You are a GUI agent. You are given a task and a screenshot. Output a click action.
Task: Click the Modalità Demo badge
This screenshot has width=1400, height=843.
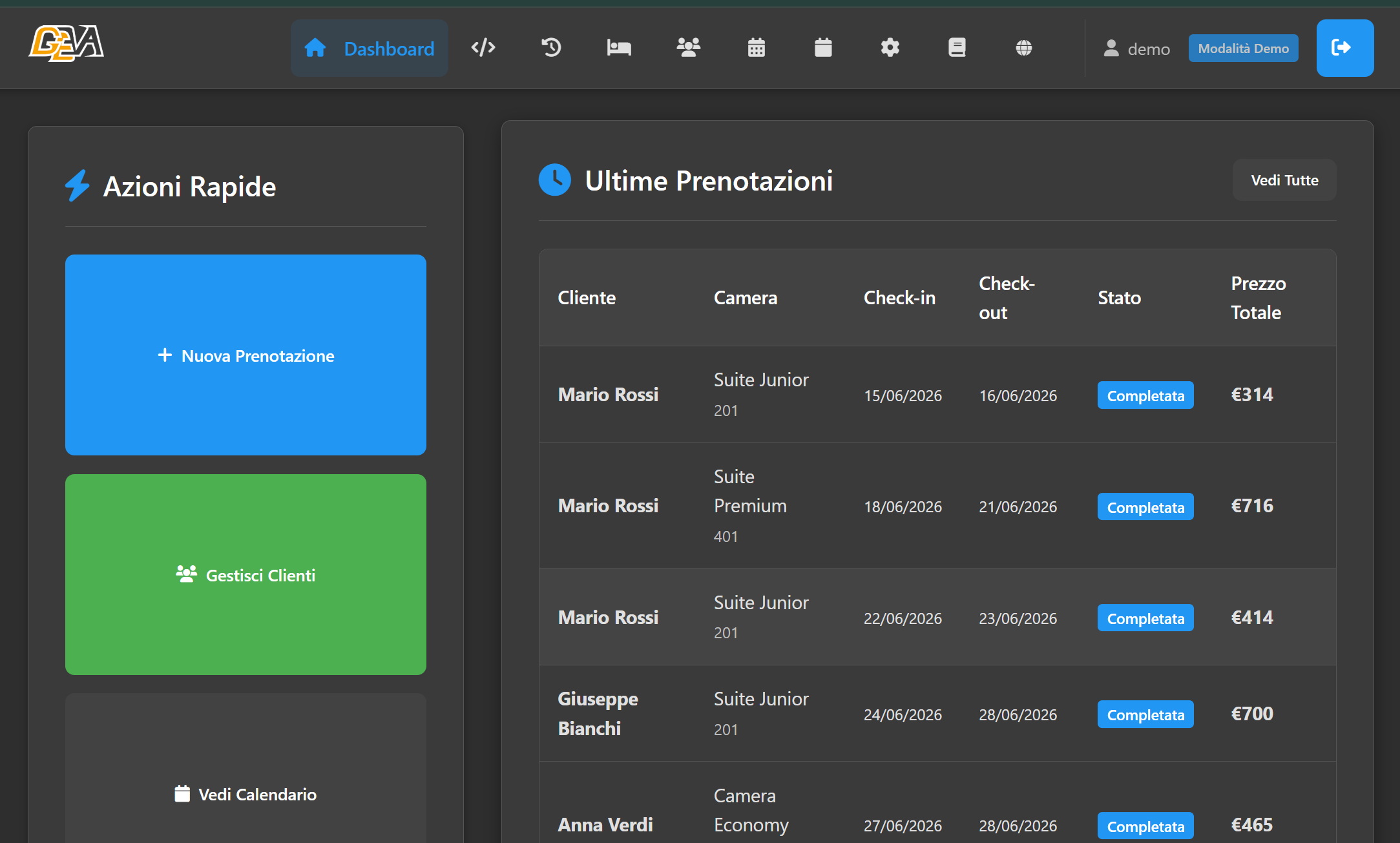tap(1243, 48)
